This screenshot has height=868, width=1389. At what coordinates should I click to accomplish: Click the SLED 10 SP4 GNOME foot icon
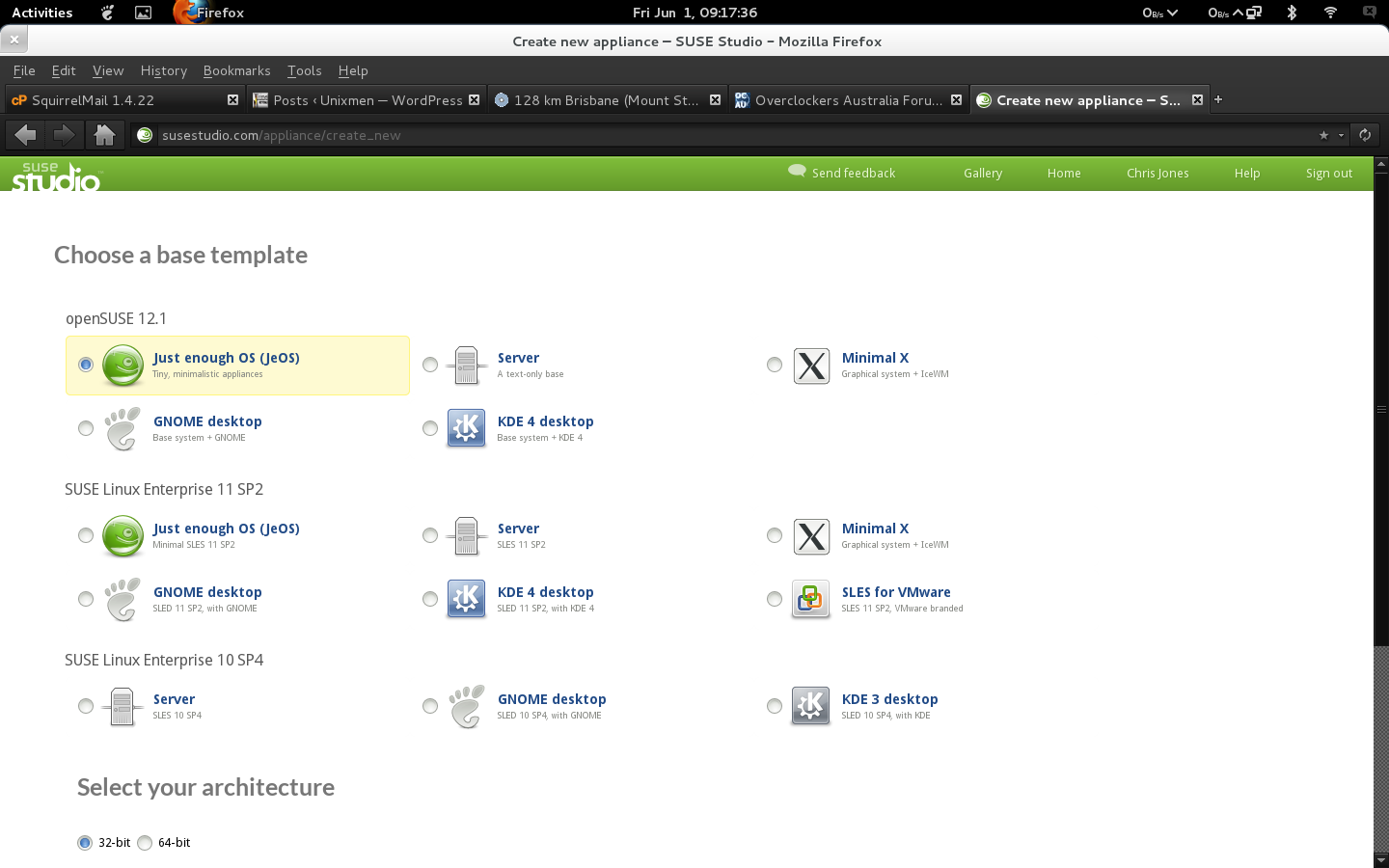[467, 706]
